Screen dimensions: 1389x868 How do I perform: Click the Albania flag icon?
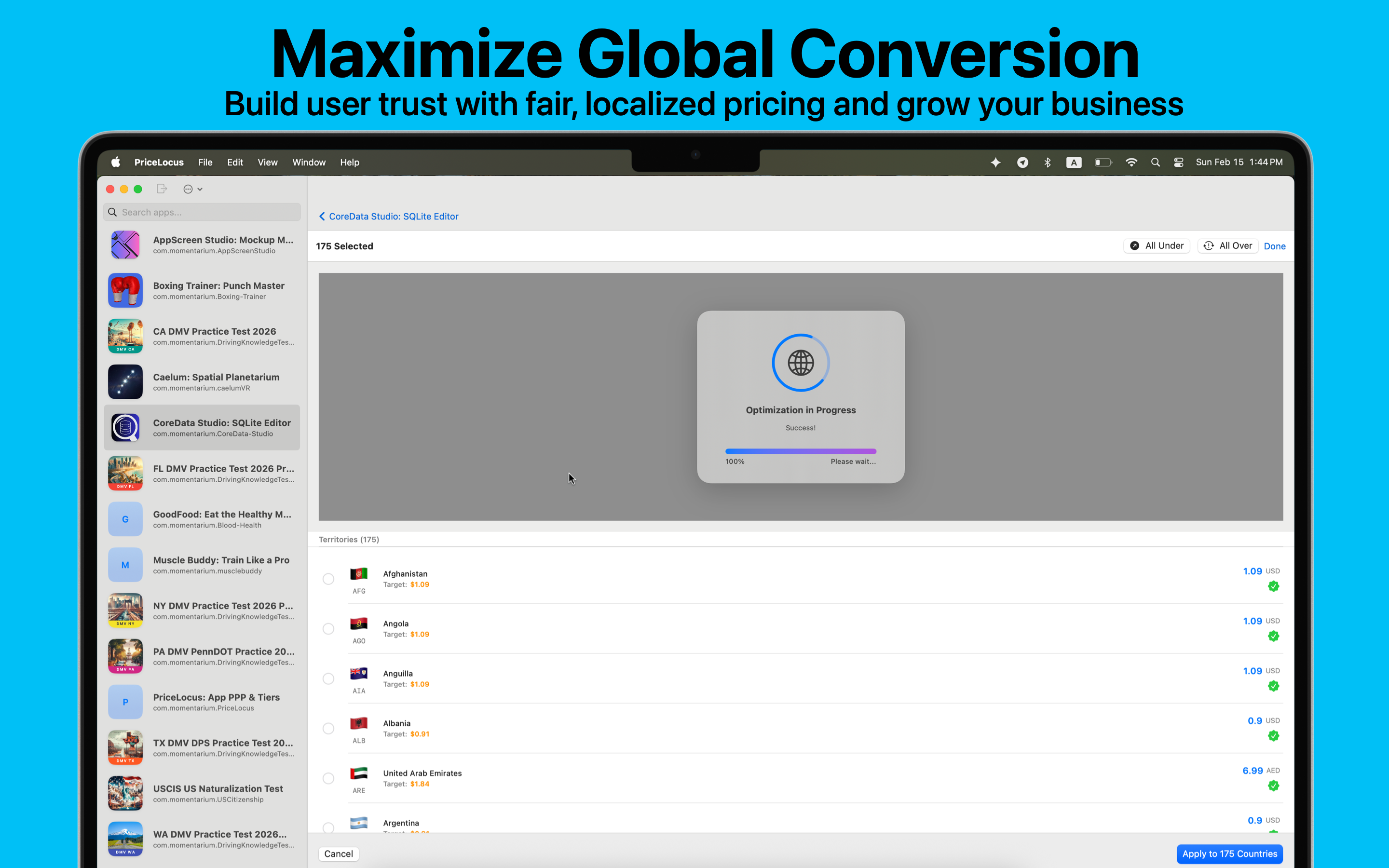click(359, 723)
